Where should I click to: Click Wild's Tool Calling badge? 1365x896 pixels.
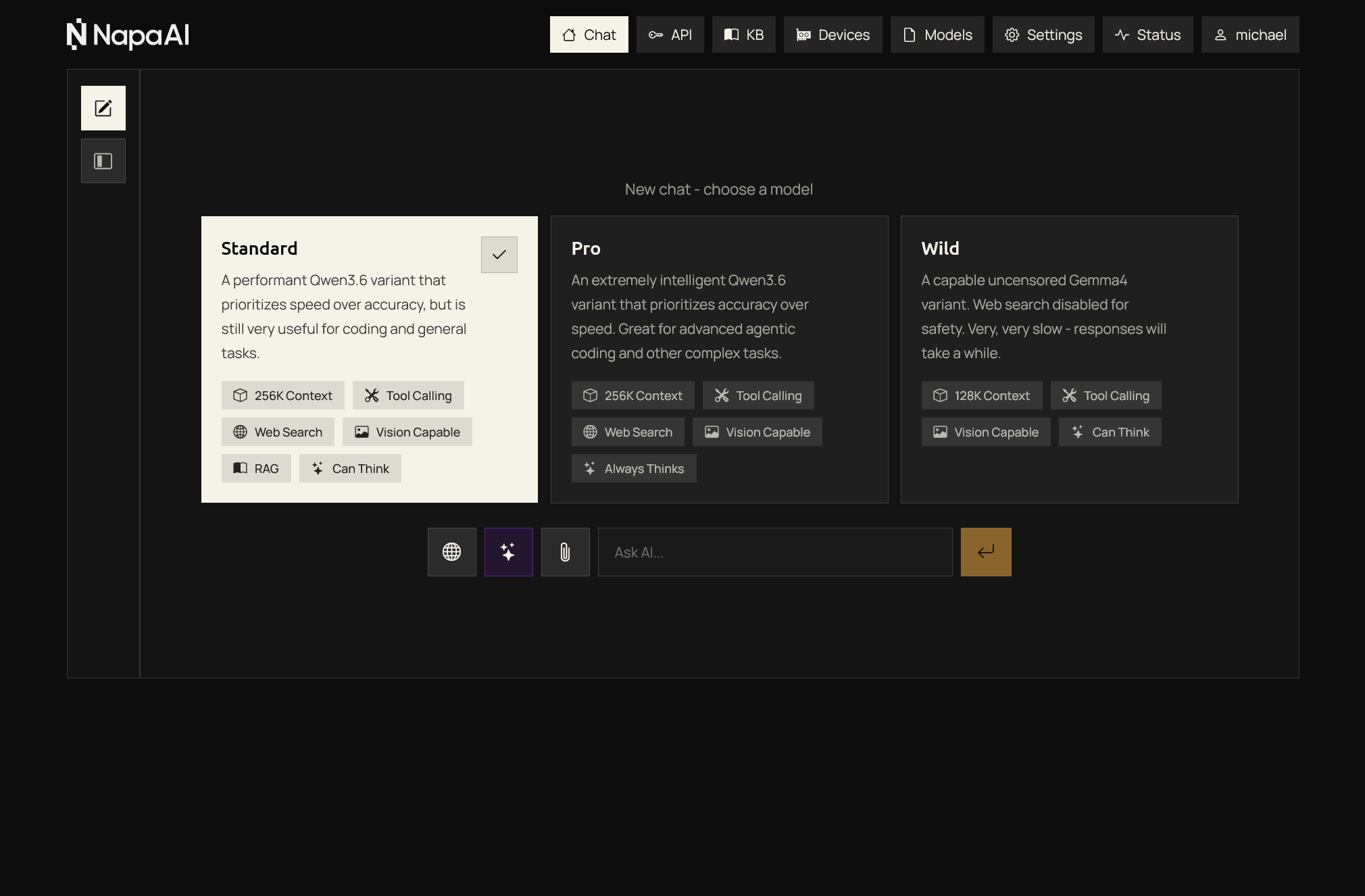[x=1106, y=395]
